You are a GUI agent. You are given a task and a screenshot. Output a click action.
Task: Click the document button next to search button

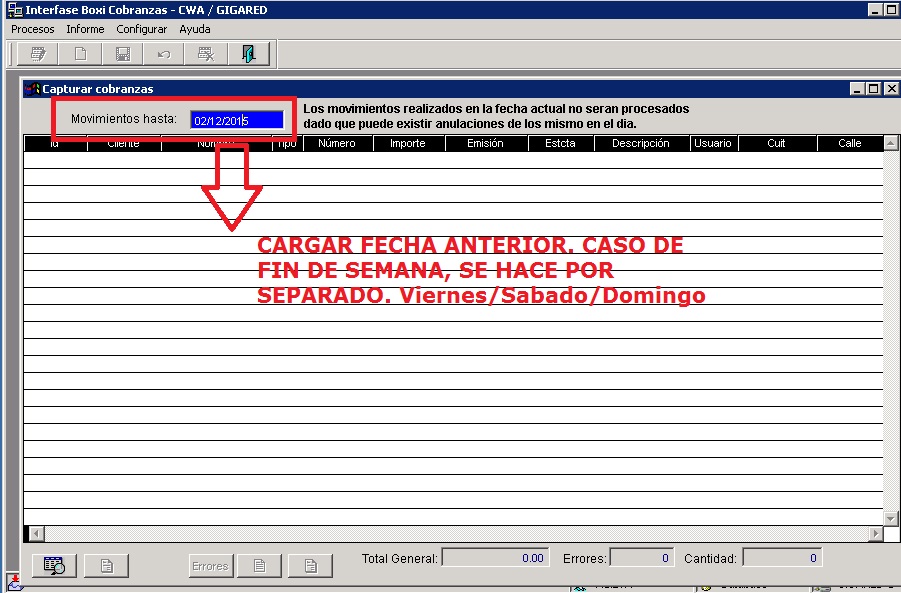tap(106, 566)
